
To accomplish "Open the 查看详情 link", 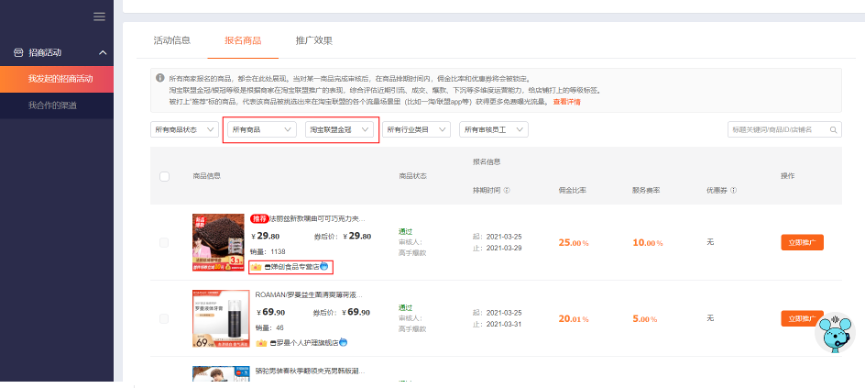I will tap(567, 102).
